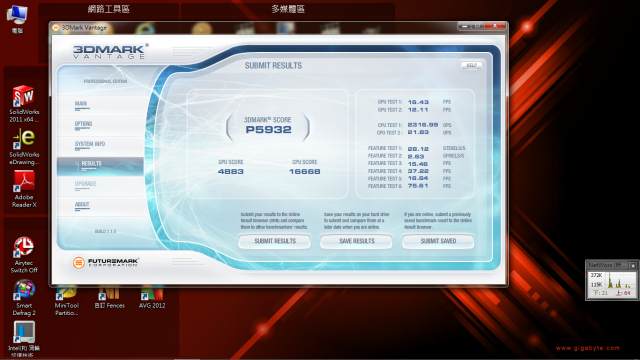Image resolution: width=640 pixels, height=360 pixels.
Task: Launch AVG 2012 shortcut
Action: coord(152,298)
